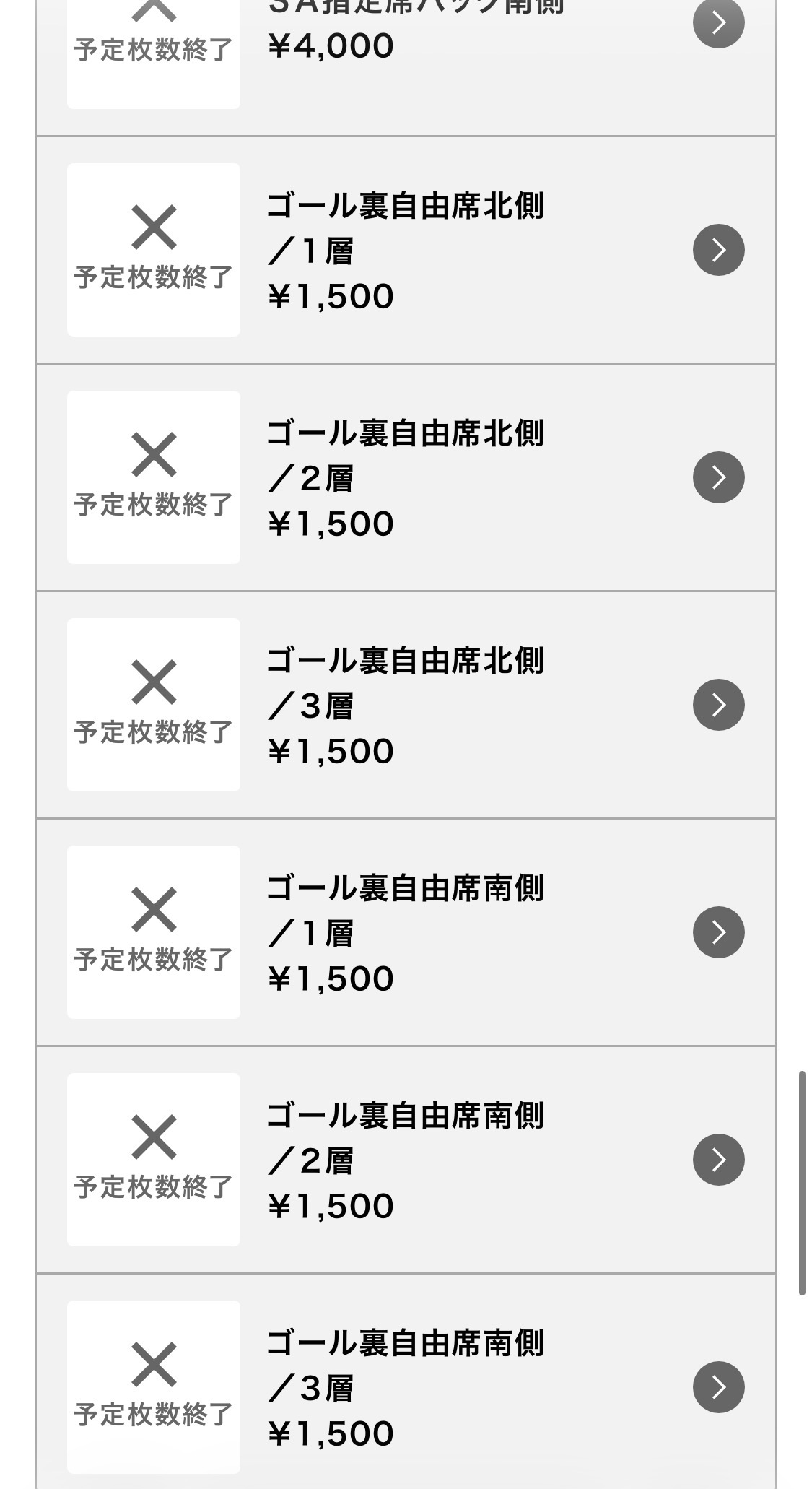Select ゴール裏自由席南側/2層 seat name
This screenshot has width=812, height=1489.
click(404, 1137)
